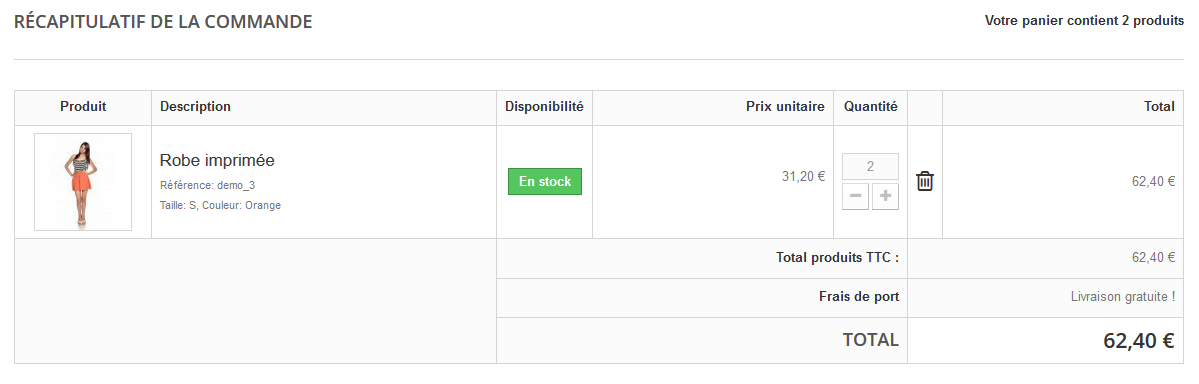
Task: Click the Description column header
Action: [x=196, y=107]
